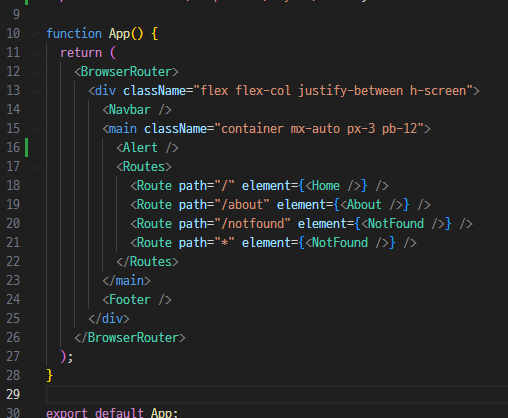The image size is (508, 418).
Task: Select line number 10 in the gutter
Action: 13,34
